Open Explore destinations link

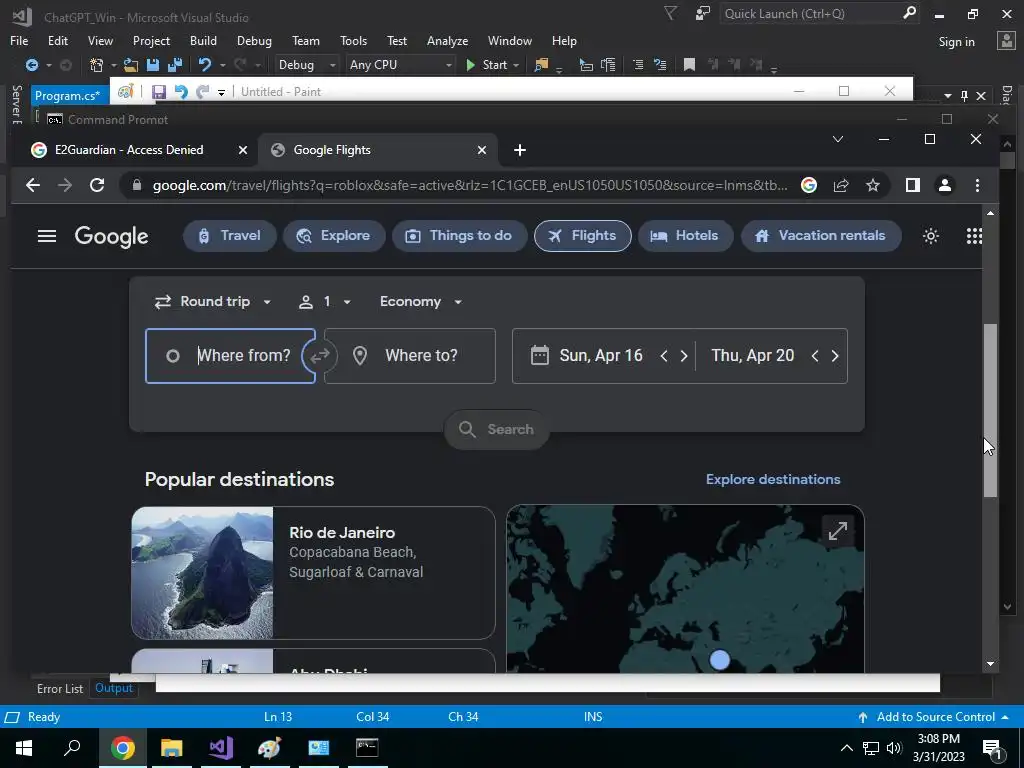pyautogui.click(x=773, y=479)
